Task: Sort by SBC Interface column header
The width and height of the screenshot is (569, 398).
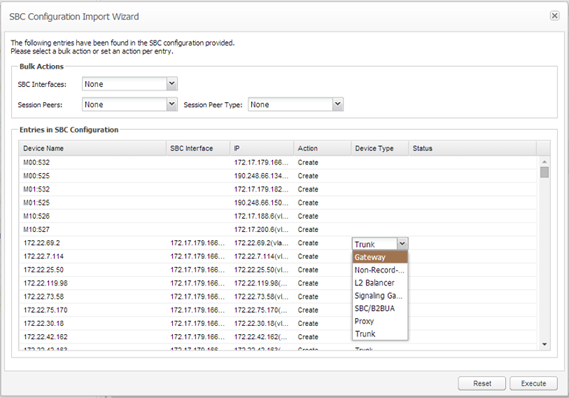Action: pyautogui.click(x=198, y=148)
